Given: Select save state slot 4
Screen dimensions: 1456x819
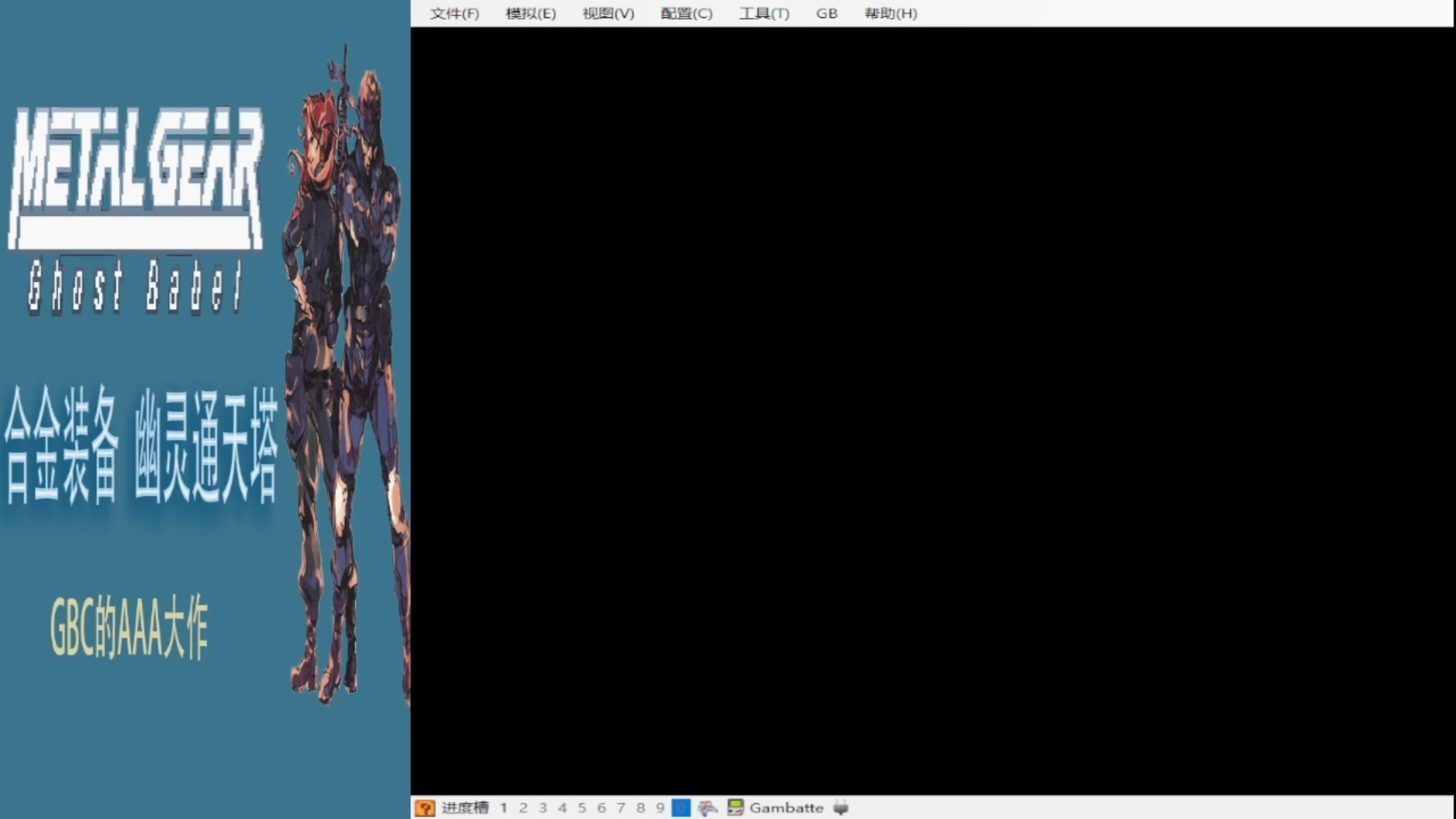Looking at the screenshot, I should [x=563, y=808].
